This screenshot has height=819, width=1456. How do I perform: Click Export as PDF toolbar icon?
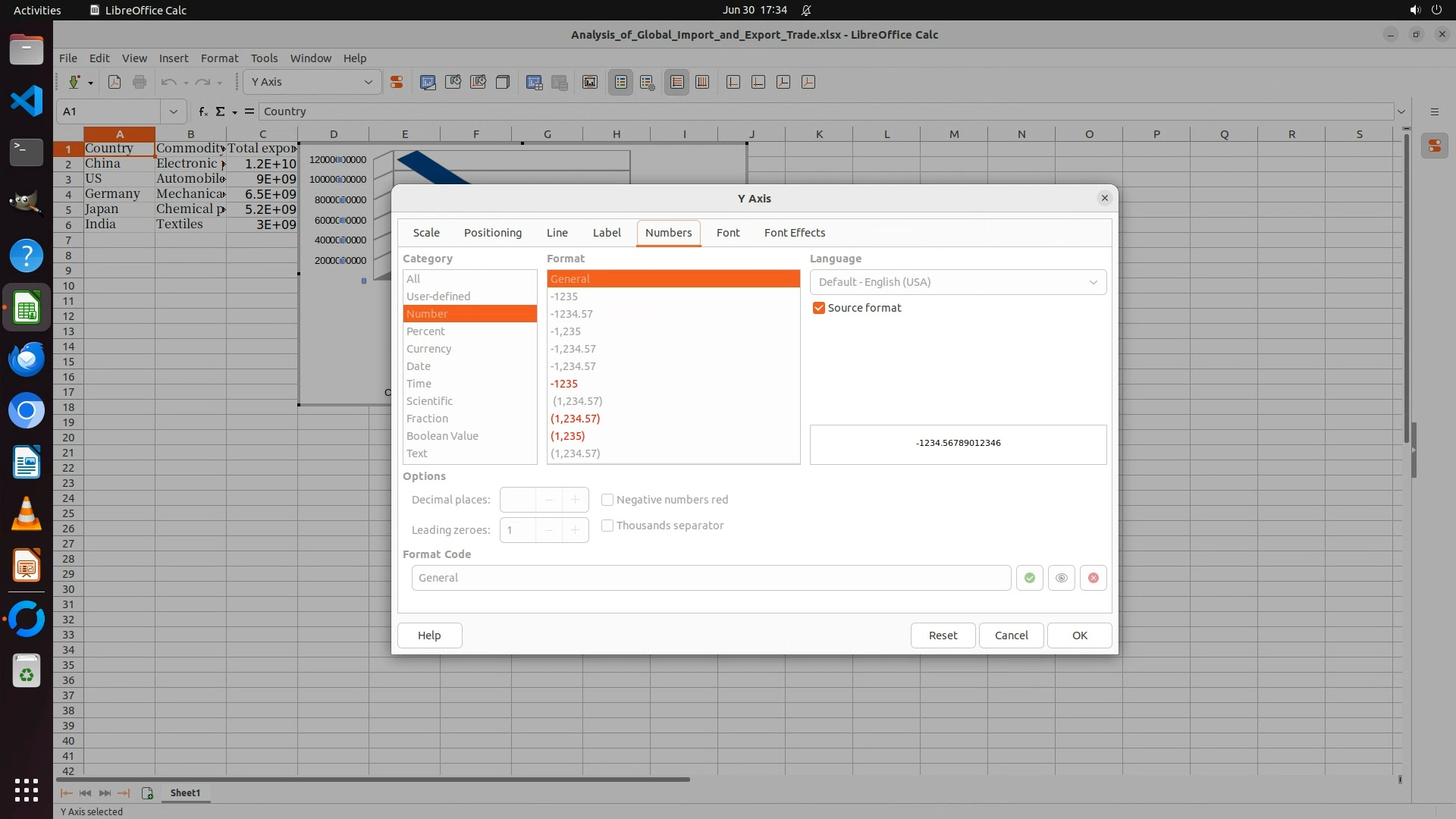click(115, 82)
